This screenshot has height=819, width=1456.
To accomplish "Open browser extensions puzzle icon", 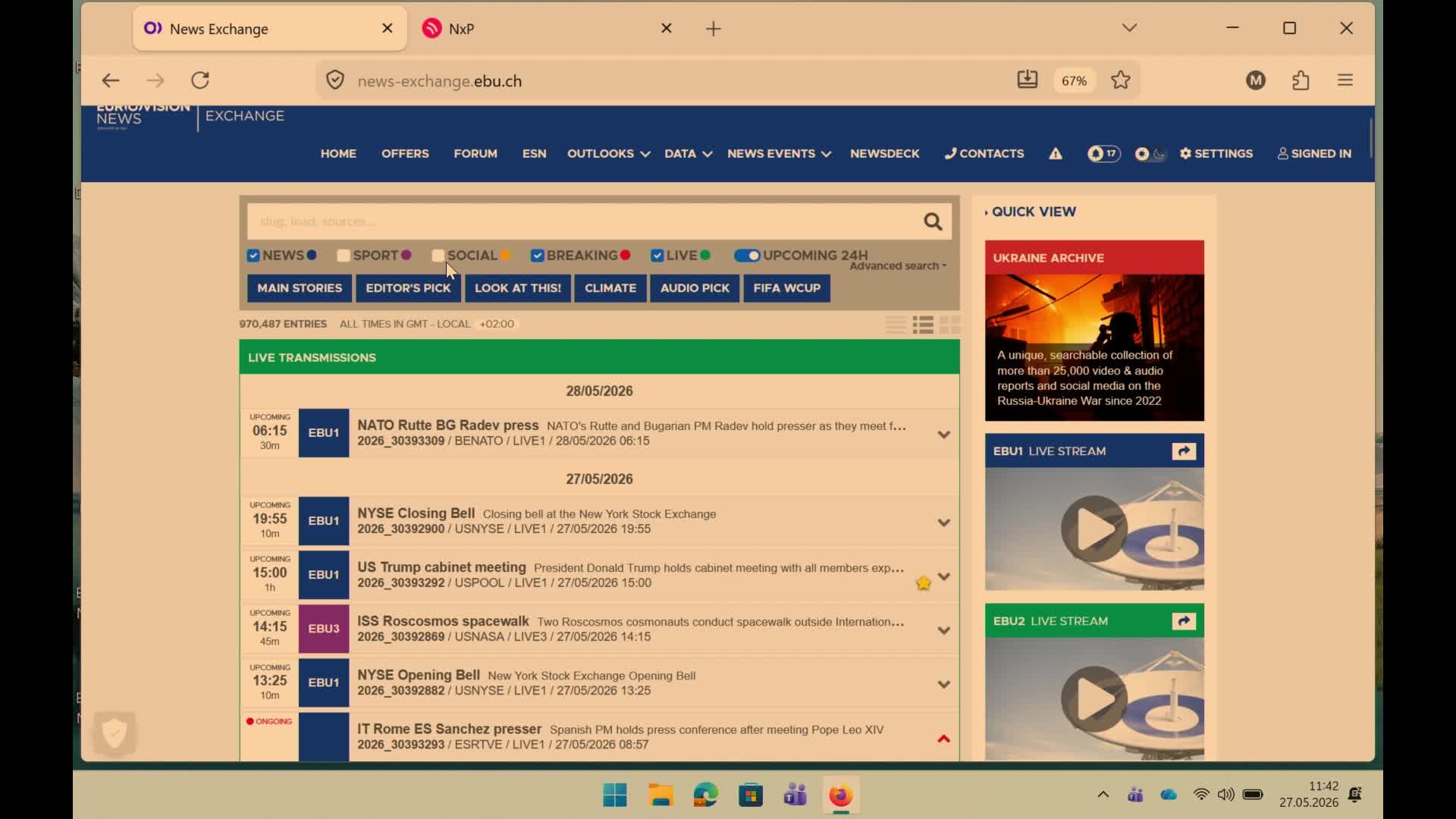I will coord(1301,80).
